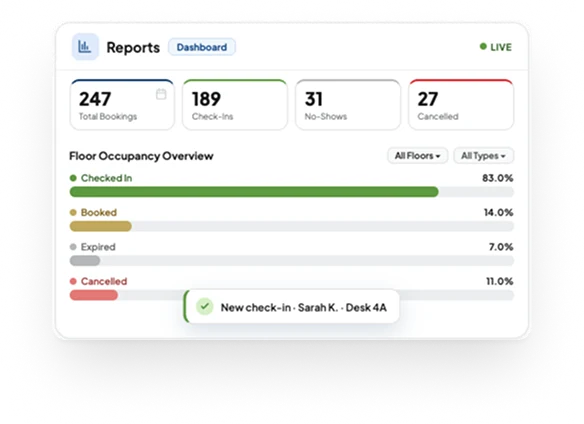Open the 189 Check-Ins card
The image size is (584, 424).
coord(235,105)
